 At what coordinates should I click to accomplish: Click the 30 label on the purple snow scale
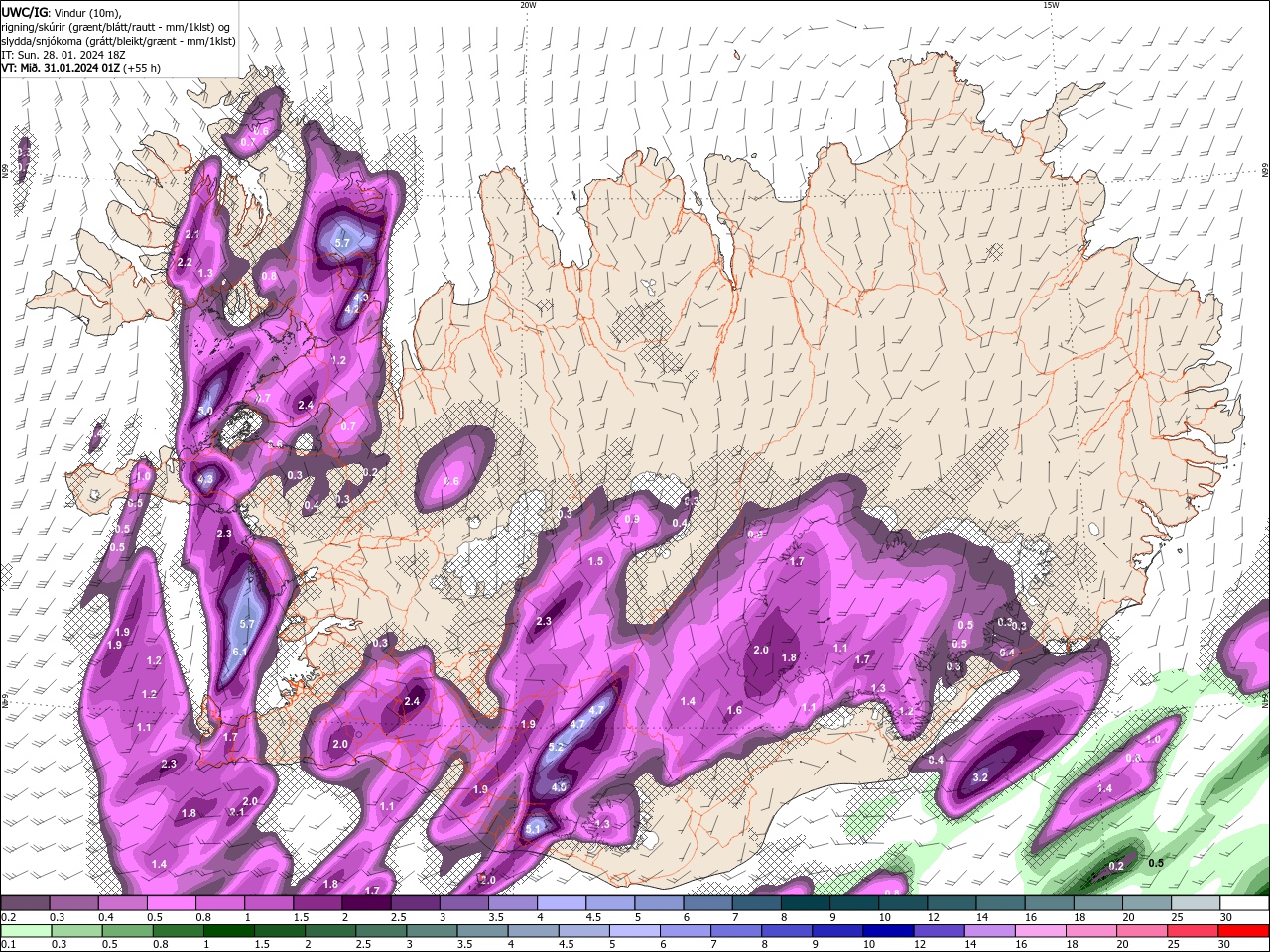coord(1224,918)
